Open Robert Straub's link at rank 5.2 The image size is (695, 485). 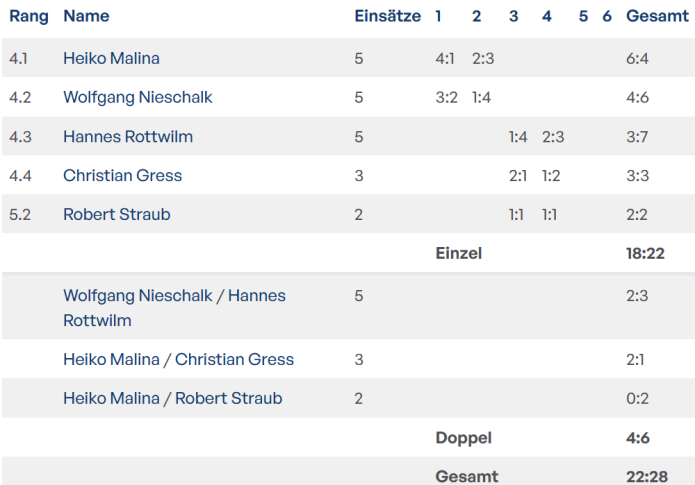pos(116,214)
